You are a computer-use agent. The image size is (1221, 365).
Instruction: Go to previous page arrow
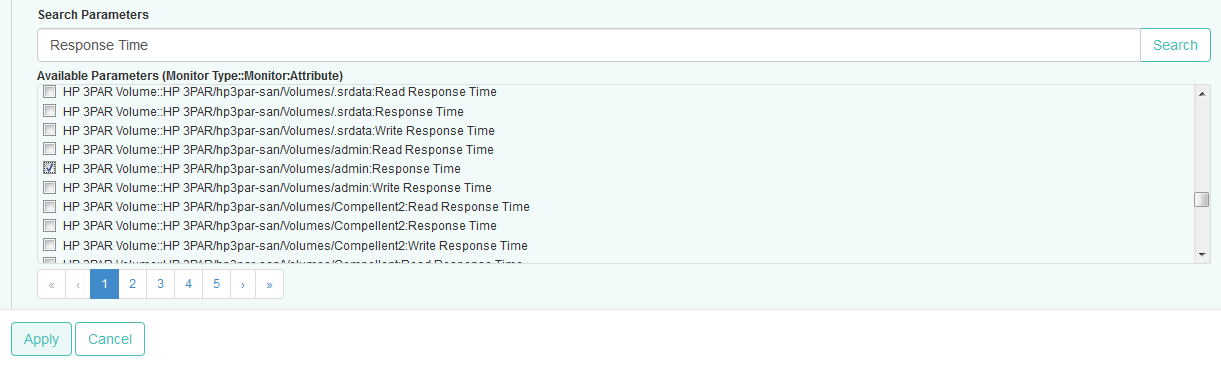pos(78,284)
